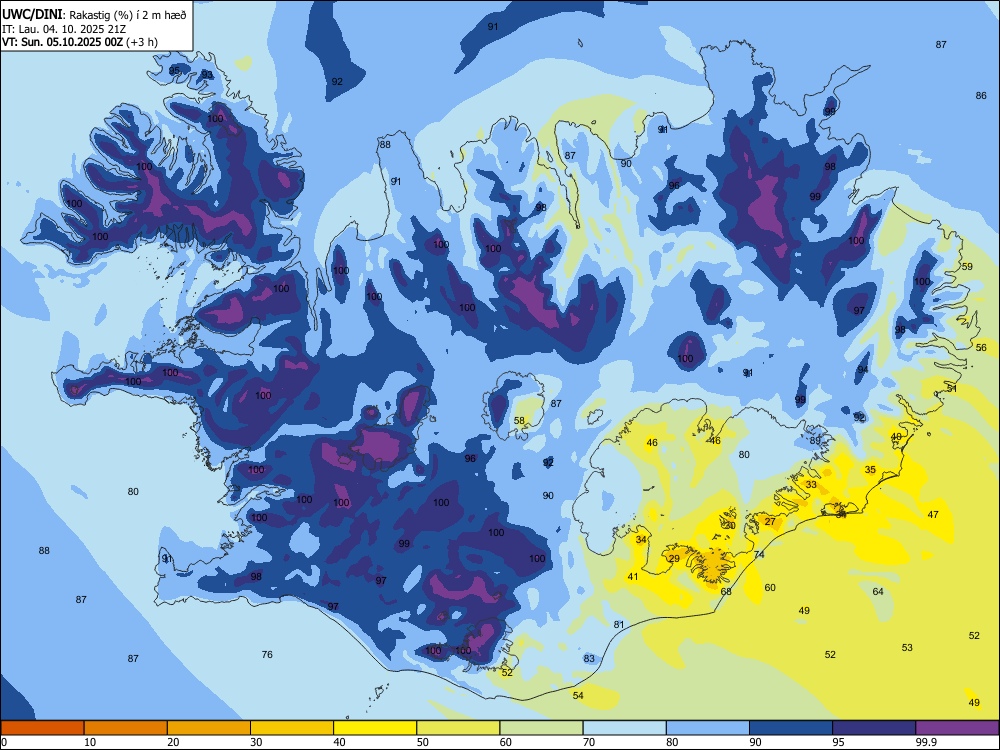Viewport: 1000px width, 750px height.
Task: Click the 90–95 blue legend segment
Action: [x=791, y=728]
